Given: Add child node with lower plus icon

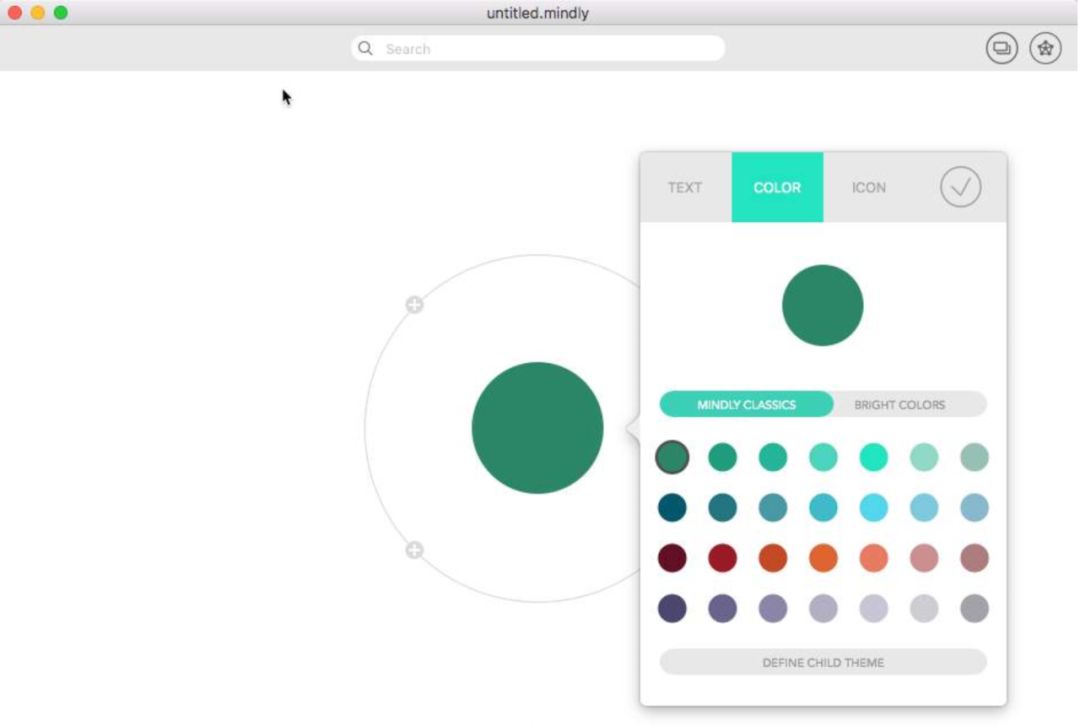Looking at the screenshot, I should pos(414,550).
